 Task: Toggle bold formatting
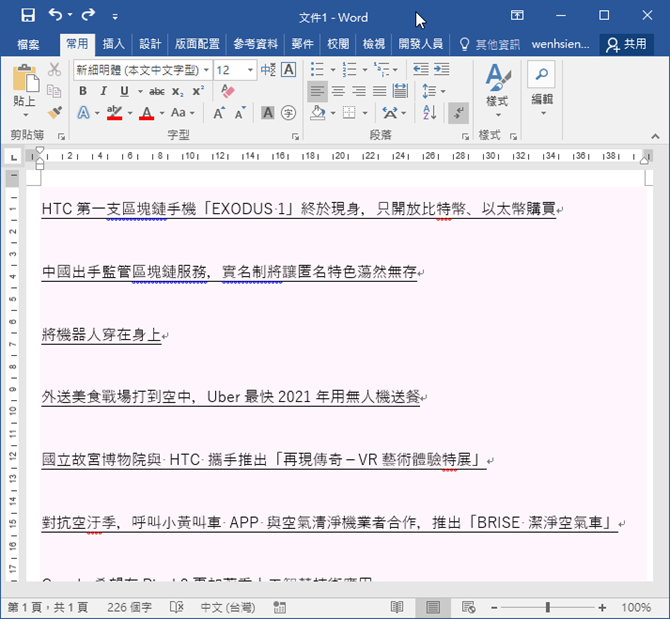pos(83,91)
